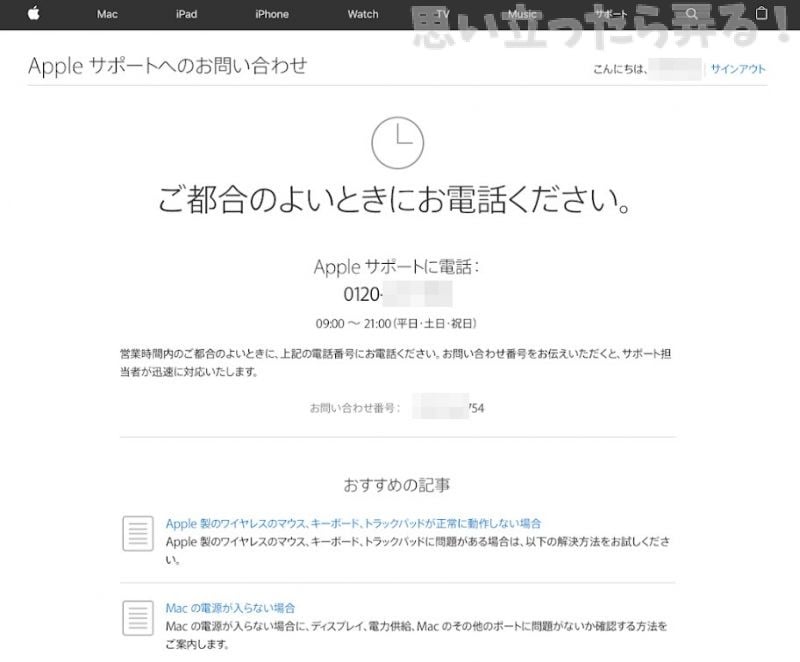
Task: Click the Apple logo icon
Action: (34, 13)
